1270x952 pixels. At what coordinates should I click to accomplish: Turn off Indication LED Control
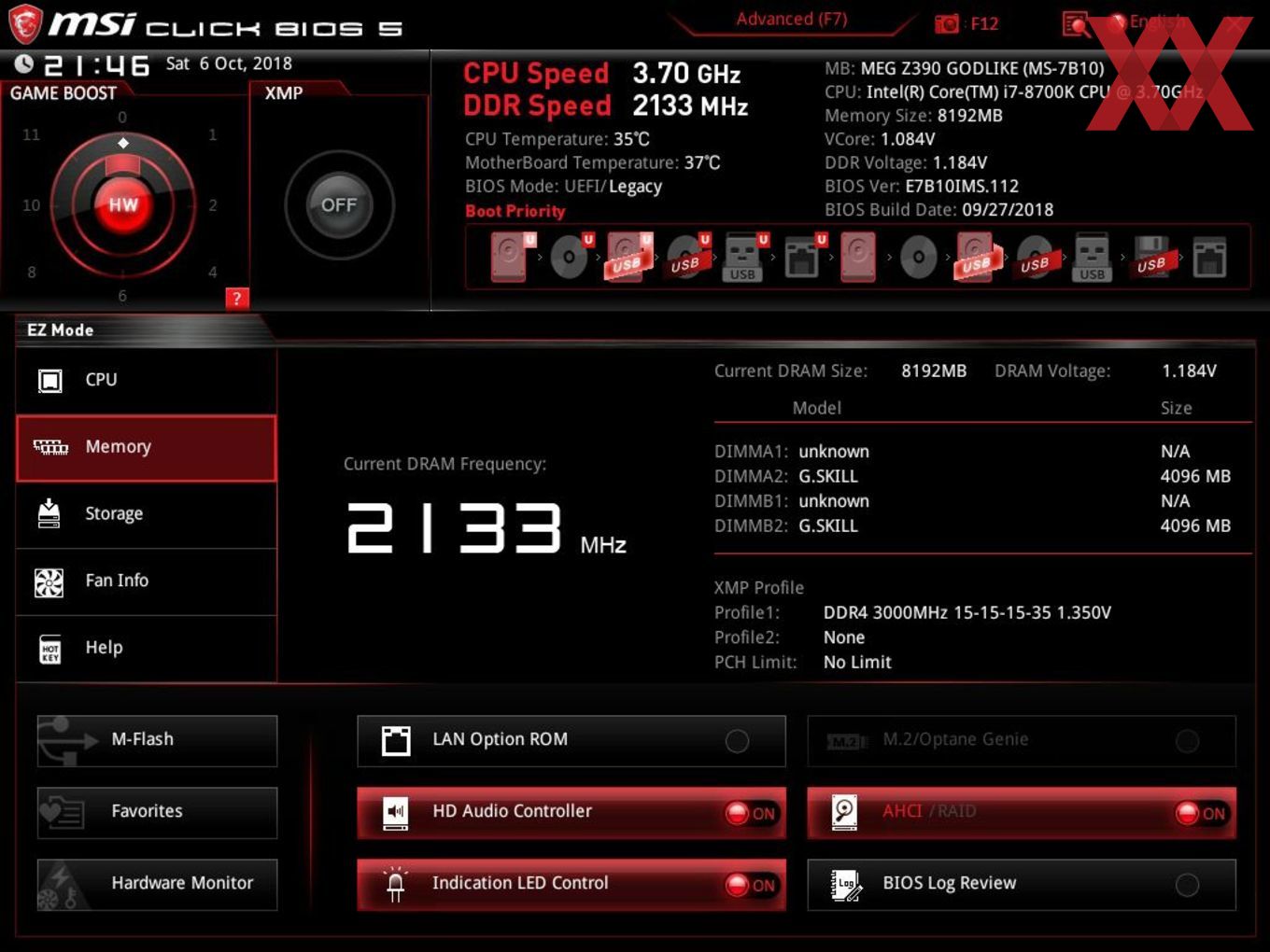[x=571, y=885]
